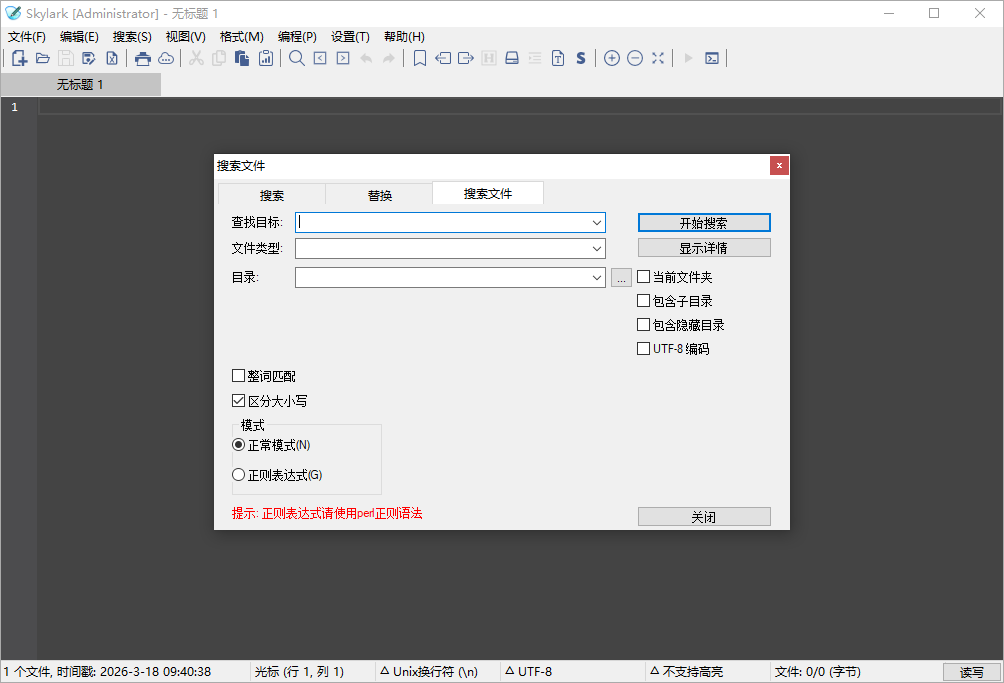The width and height of the screenshot is (1004, 683).
Task: Click the Paste icon on the toolbar
Action: point(241,58)
